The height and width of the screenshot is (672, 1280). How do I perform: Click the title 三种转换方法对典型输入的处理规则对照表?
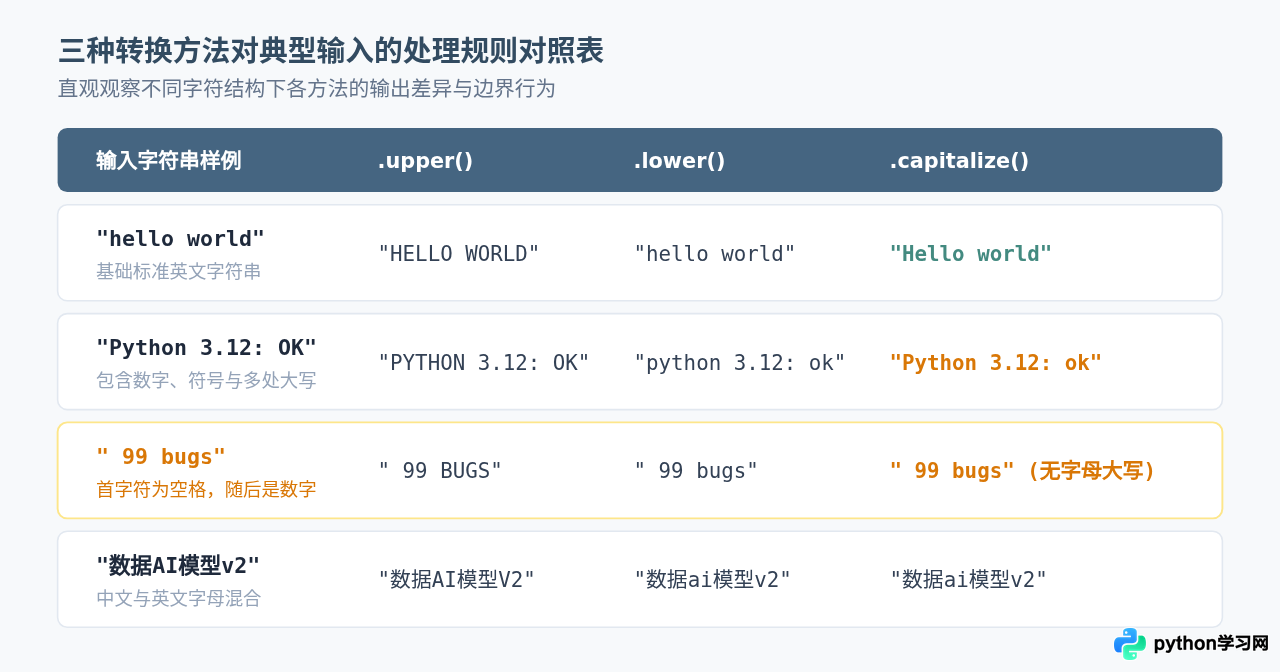pyautogui.click(x=331, y=51)
